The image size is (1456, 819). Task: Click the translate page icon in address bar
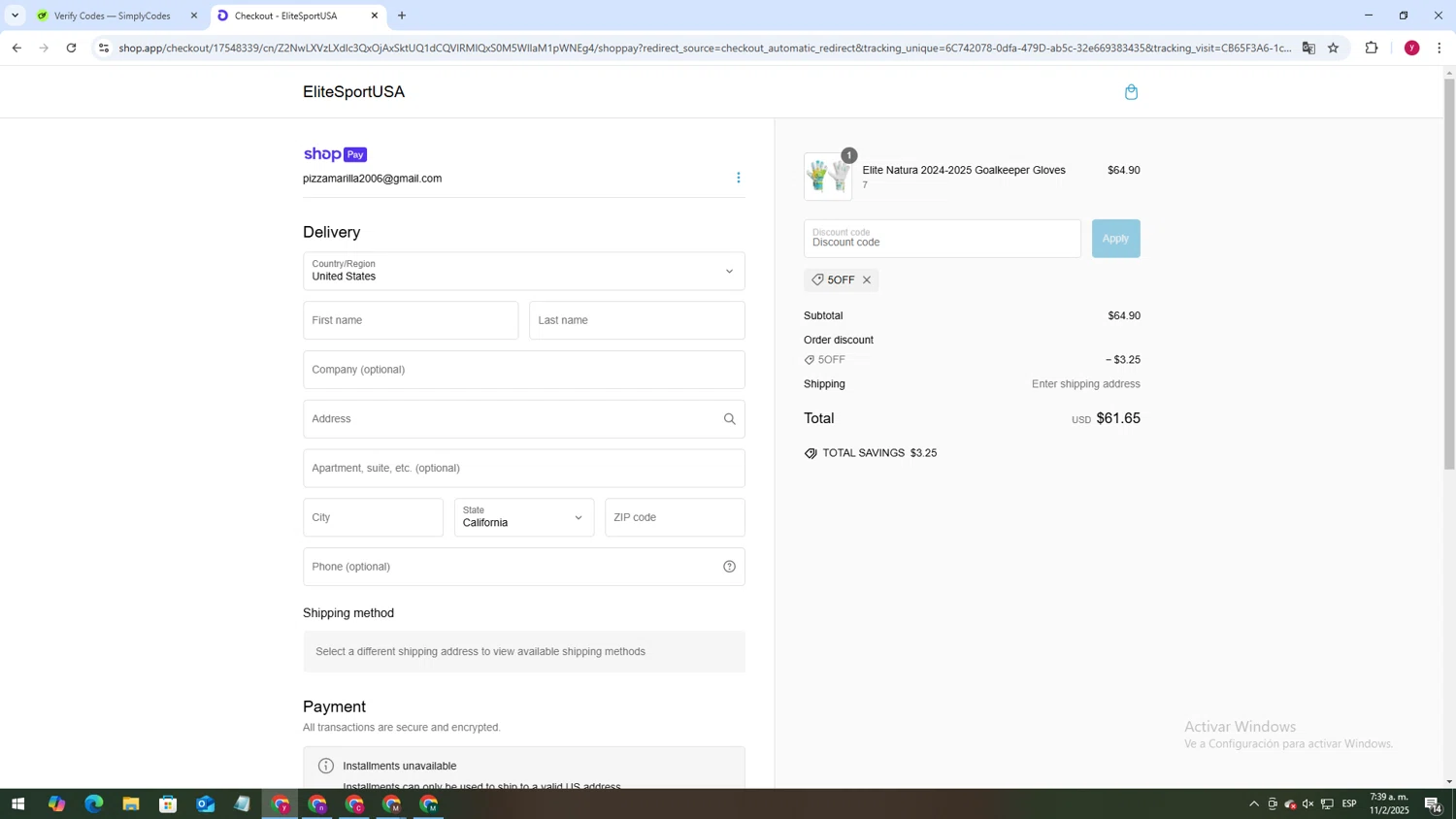pyautogui.click(x=1308, y=48)
